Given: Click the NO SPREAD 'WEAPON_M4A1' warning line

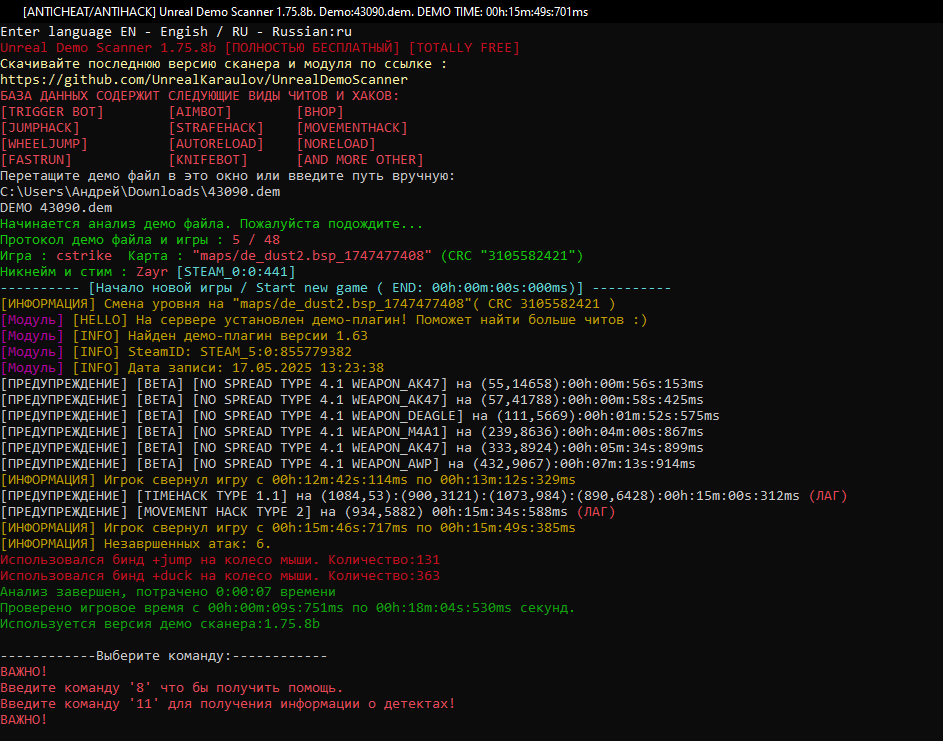Looking at the screenshot, I should tap(352, 432).
